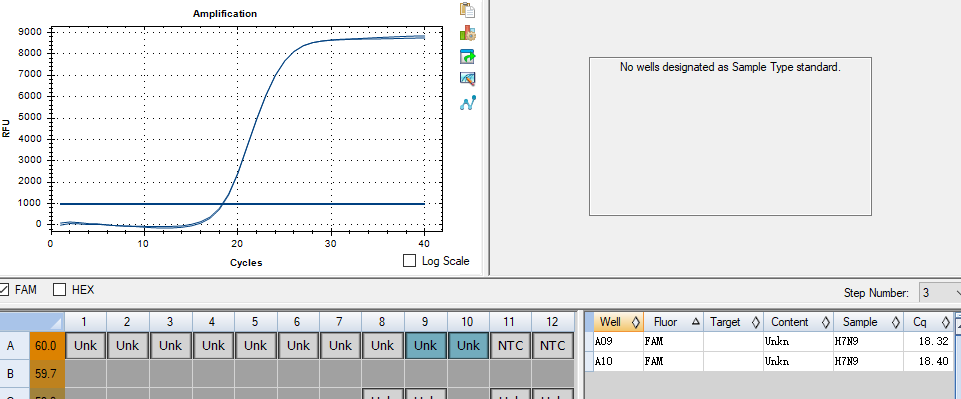Sort results by the Target column header
The height and width of the screenshot is (399, 961).
tap(733, 322)
